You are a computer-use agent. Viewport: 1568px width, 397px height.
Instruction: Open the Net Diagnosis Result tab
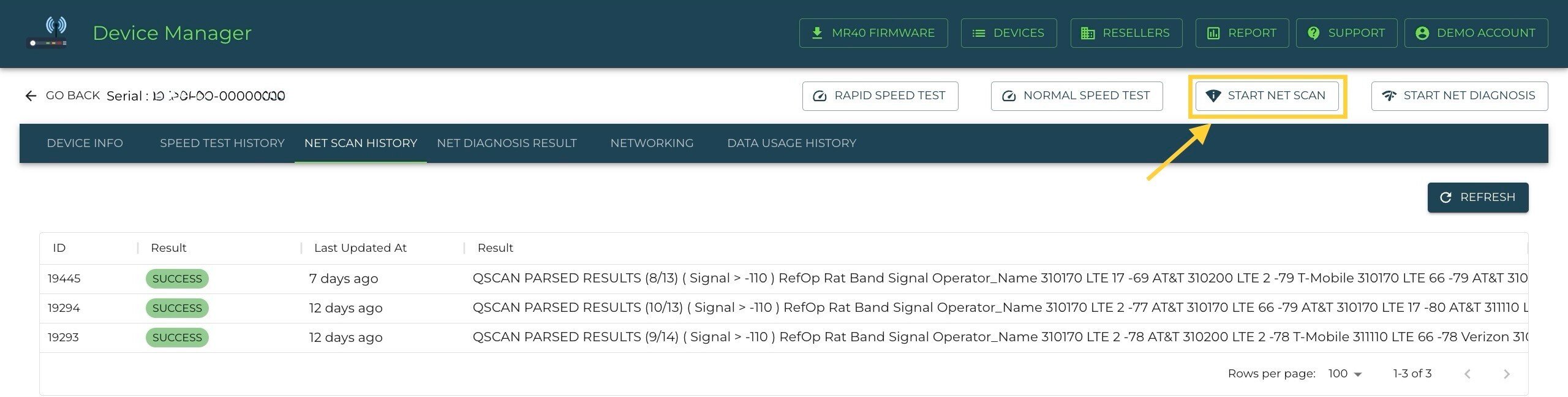point(507,143)
